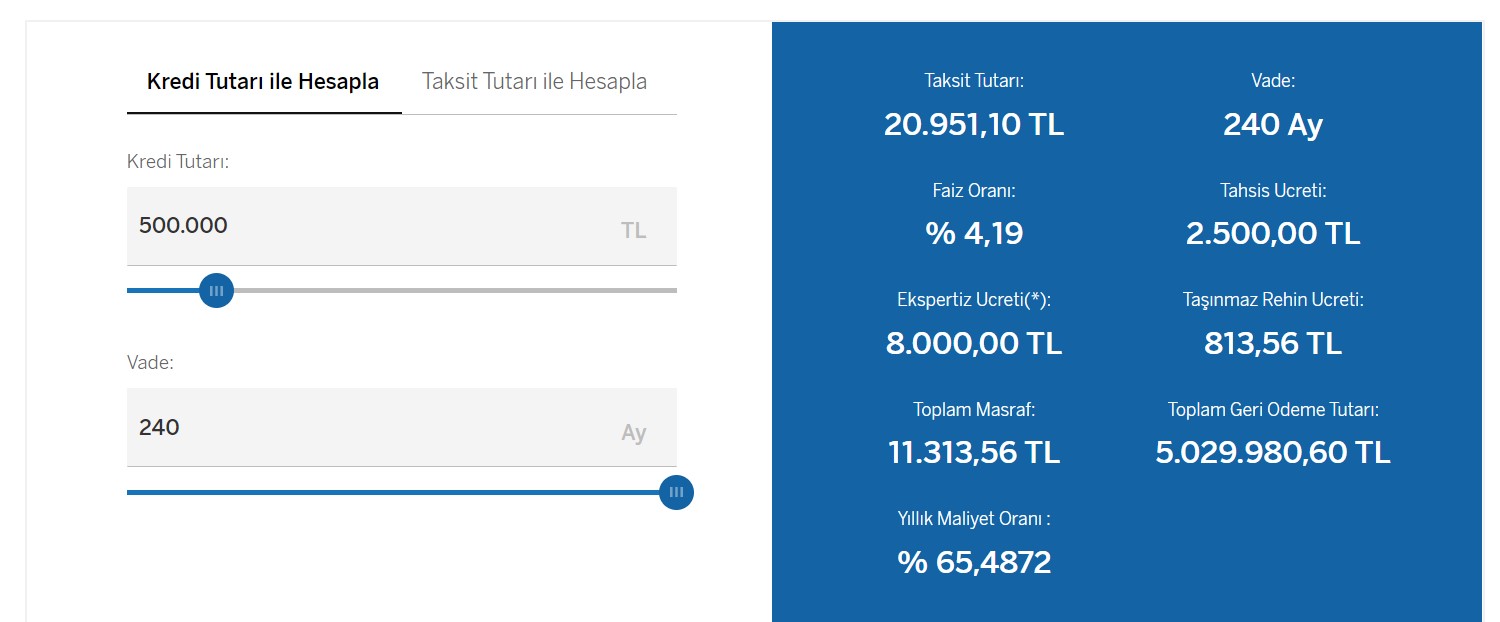Select the Taksit Tutarı value 20.951,10 TL
The image size is (1500, 622).
pos(974,124)
